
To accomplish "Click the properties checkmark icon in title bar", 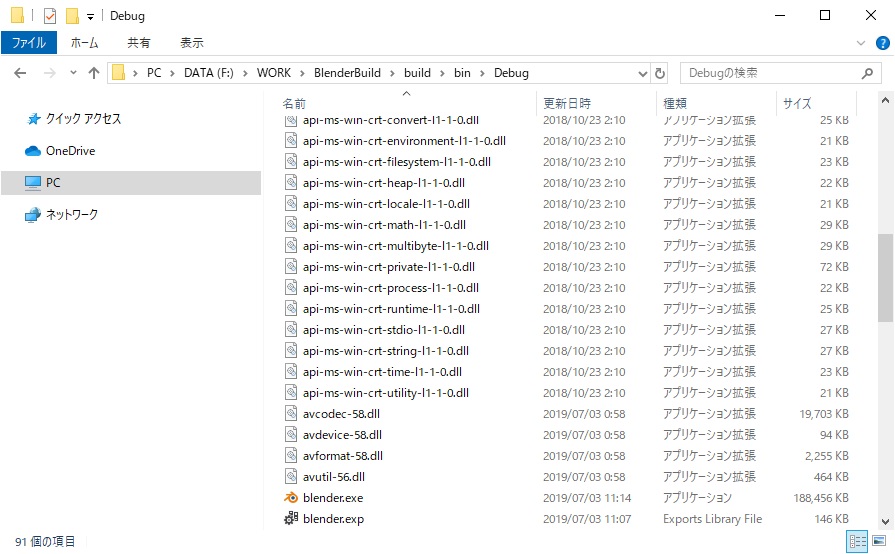I will click(x=50, y=15).
